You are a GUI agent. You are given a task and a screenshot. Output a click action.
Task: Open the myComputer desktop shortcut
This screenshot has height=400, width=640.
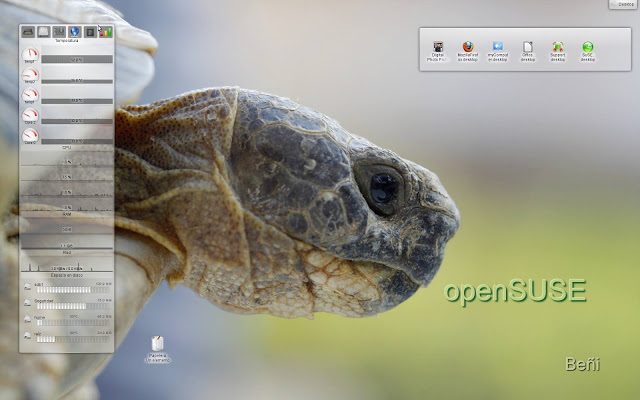[497, 47]
